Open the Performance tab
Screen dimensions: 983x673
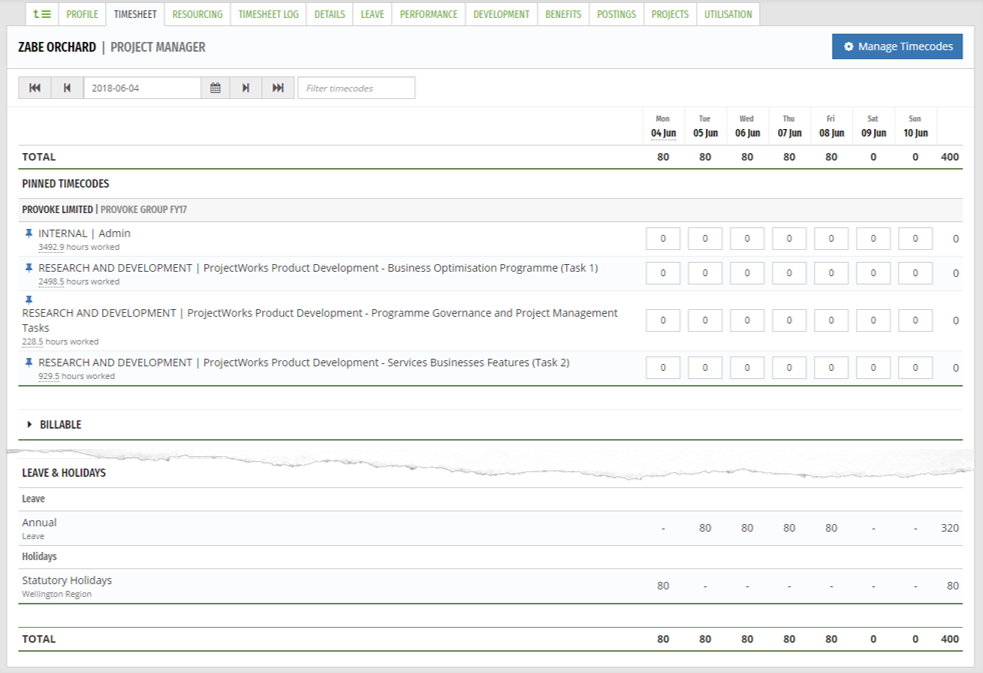click(x=429, y=14)
